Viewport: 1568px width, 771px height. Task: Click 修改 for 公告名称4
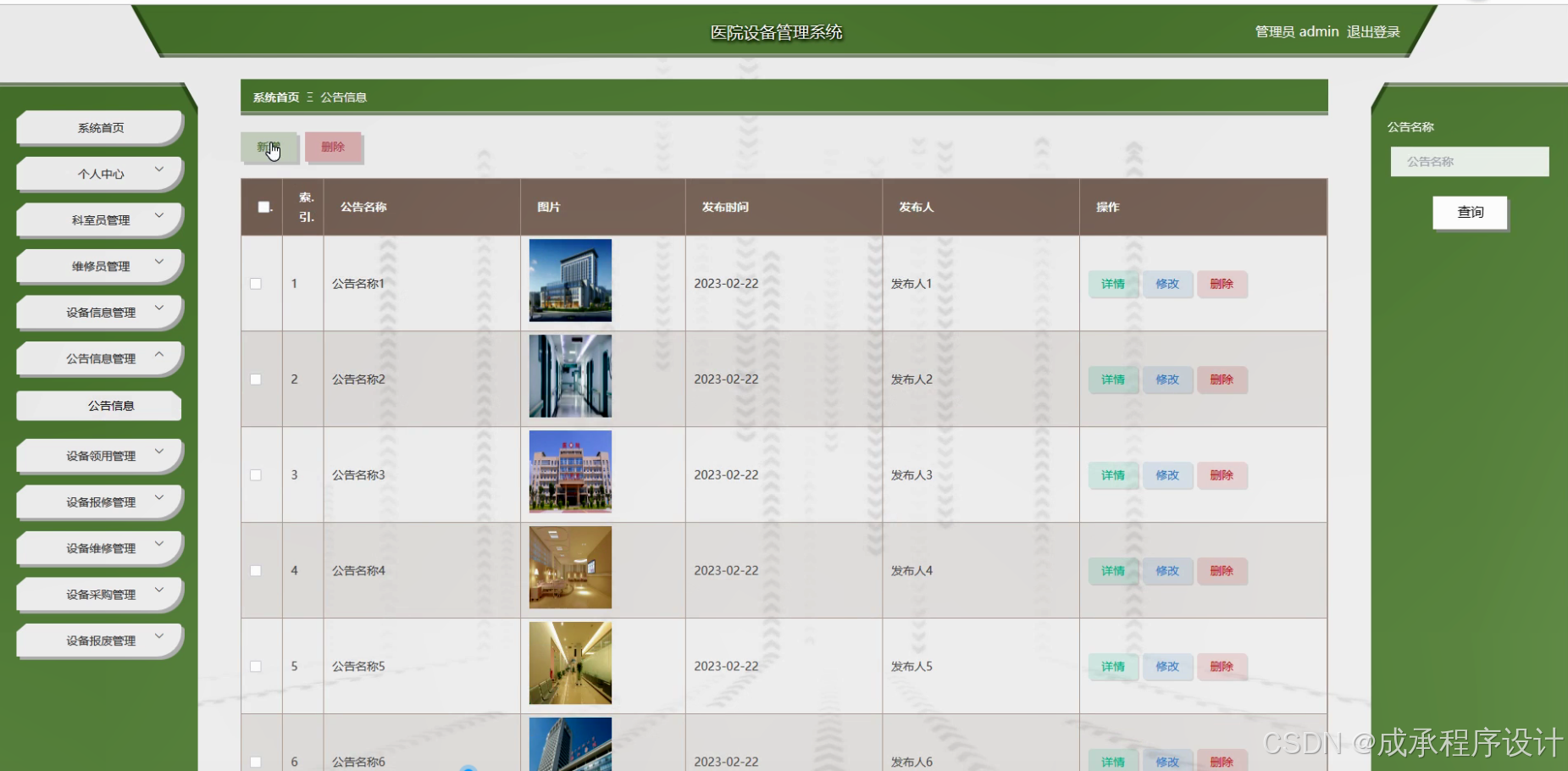[1167, 571]
